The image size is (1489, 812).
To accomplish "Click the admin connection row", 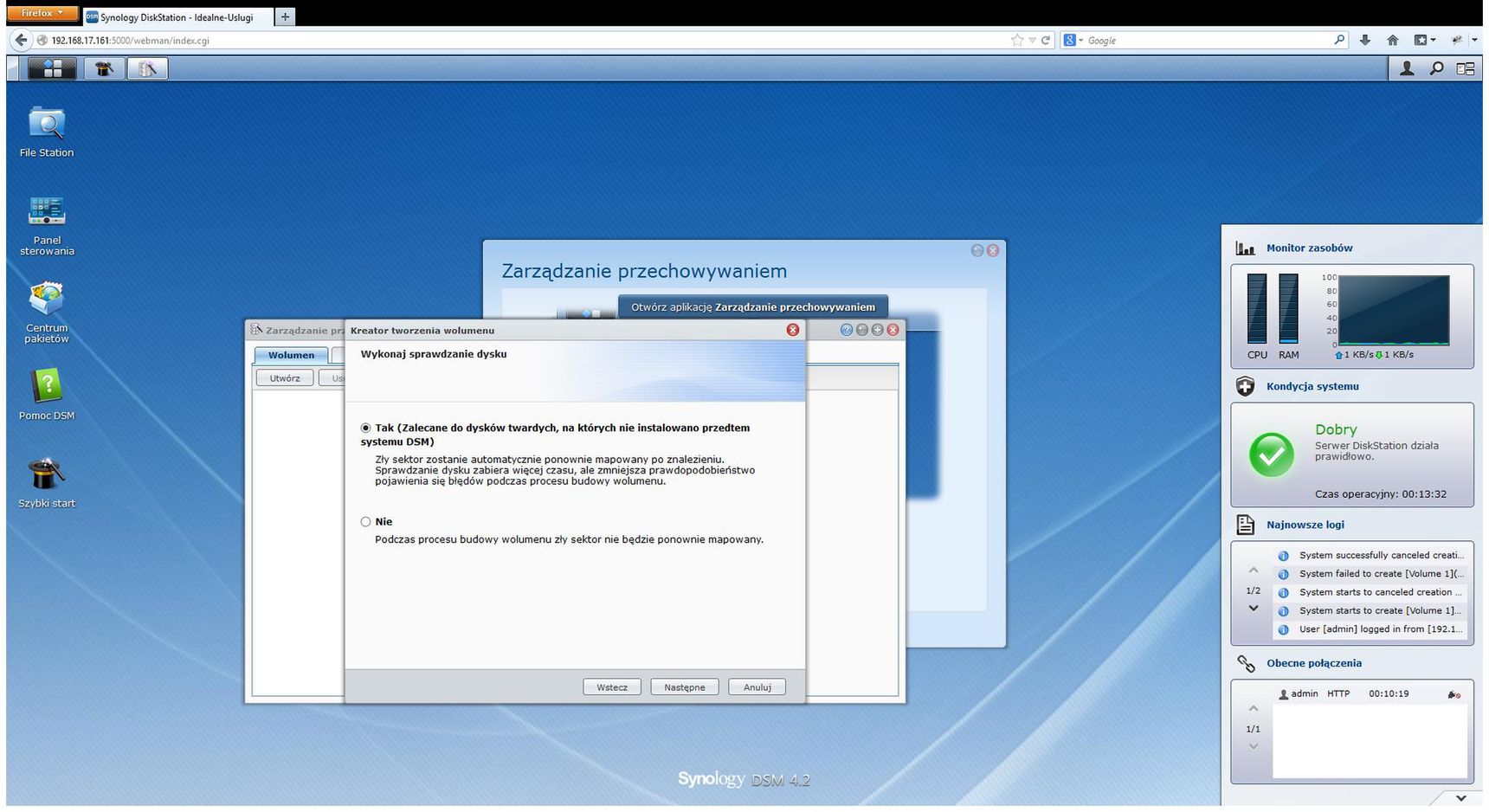I will (1370, 694).
